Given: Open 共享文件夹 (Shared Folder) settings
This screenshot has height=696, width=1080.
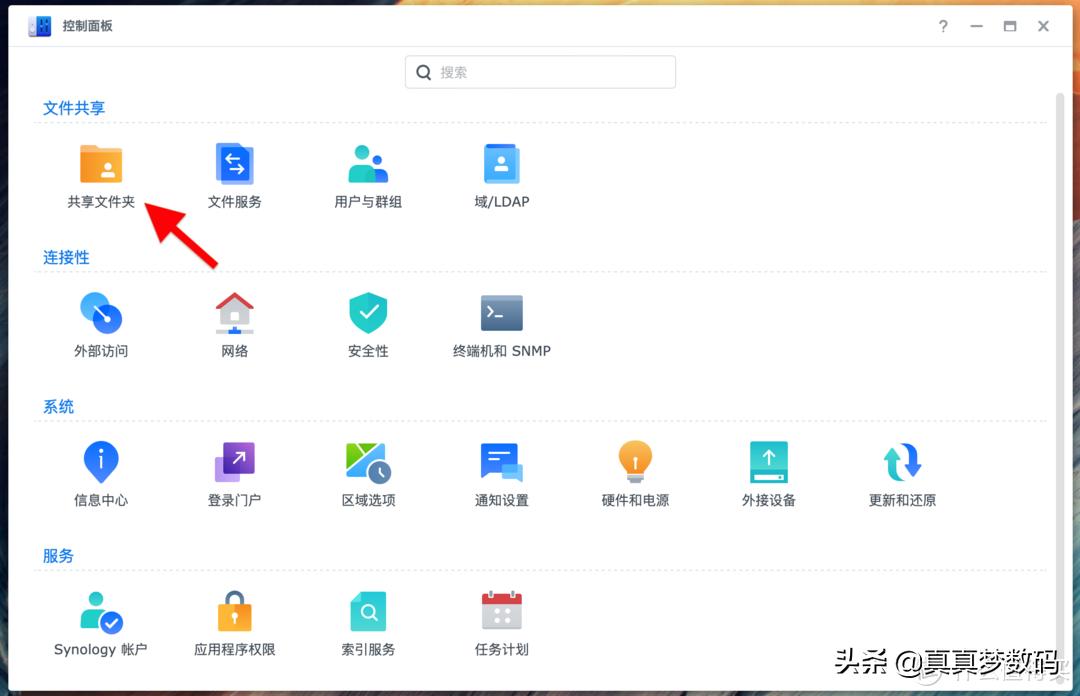Looking at the screenshot, I should 101,172.
